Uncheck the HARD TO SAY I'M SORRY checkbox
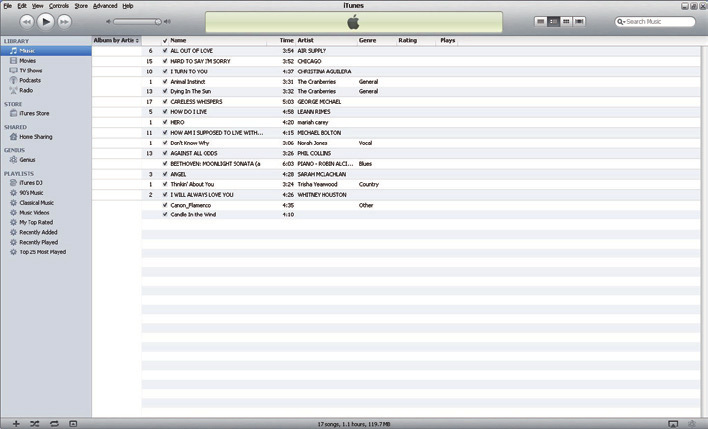Viewport: 708px width, 429px height. (165, 61)
